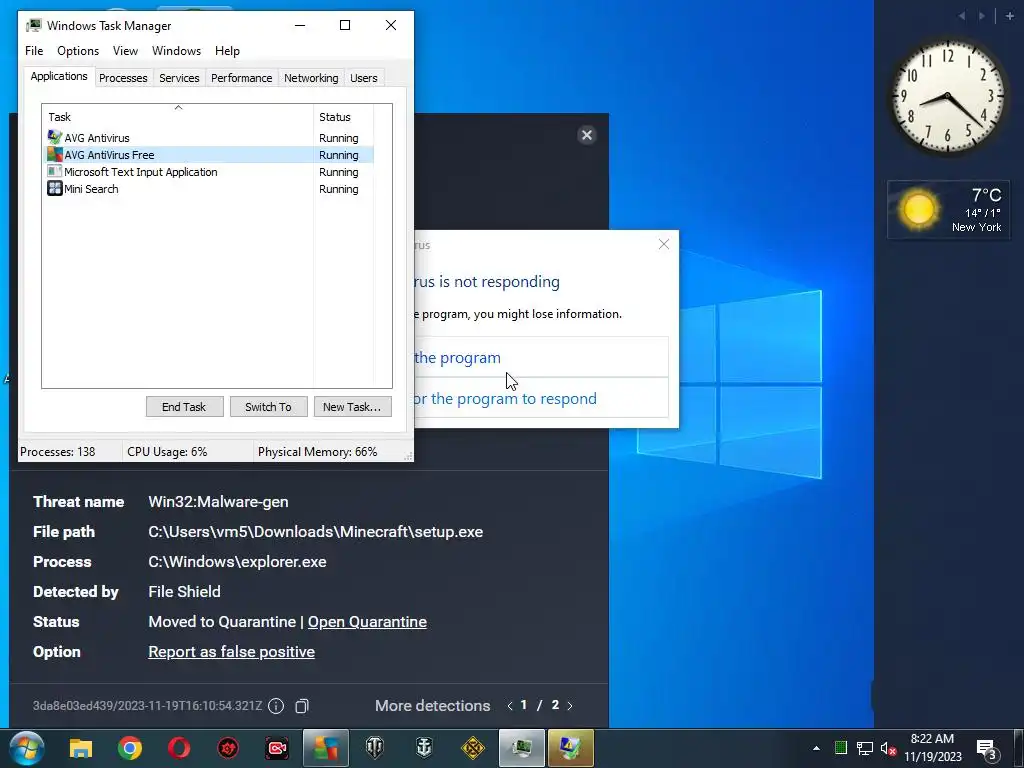Click the info icon next to detection ID
The image size is (1024, 768).
tap(276, 706)
